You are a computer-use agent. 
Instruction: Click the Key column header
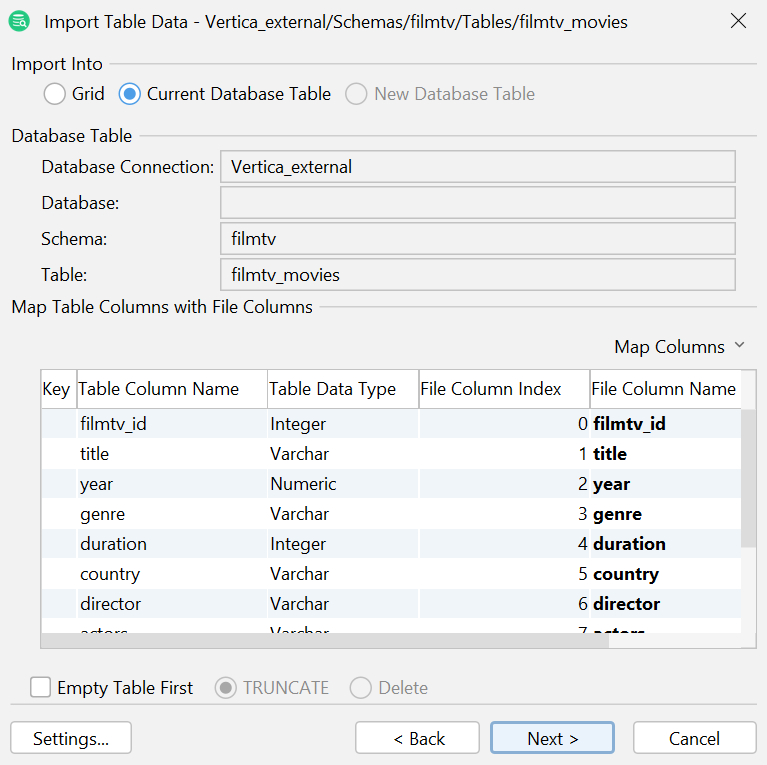click(x=59, y=389)
